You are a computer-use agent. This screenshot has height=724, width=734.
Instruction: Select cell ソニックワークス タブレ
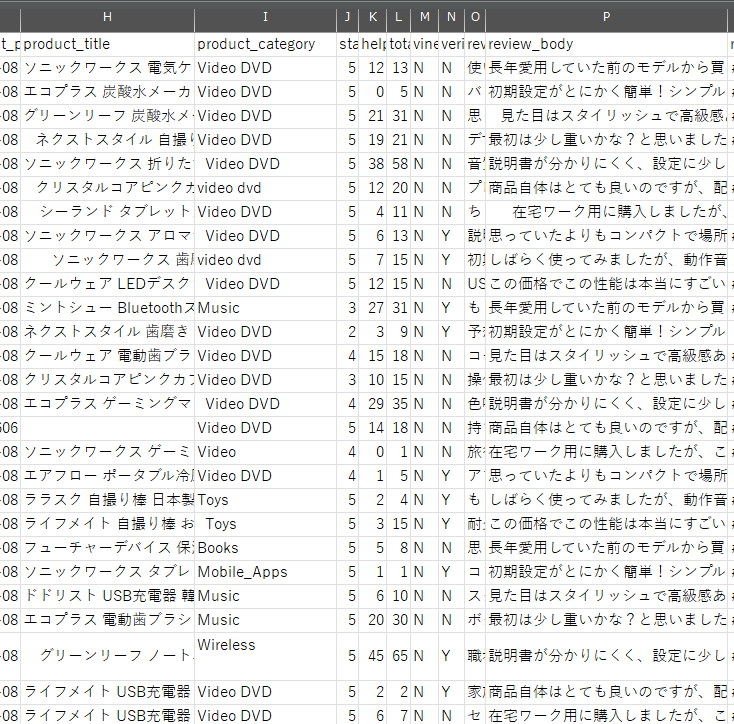107,572
